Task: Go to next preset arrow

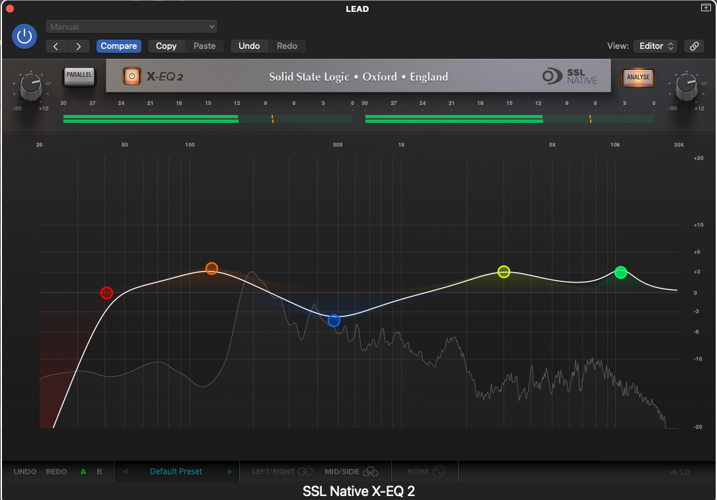Action: (x=79, y=46)
